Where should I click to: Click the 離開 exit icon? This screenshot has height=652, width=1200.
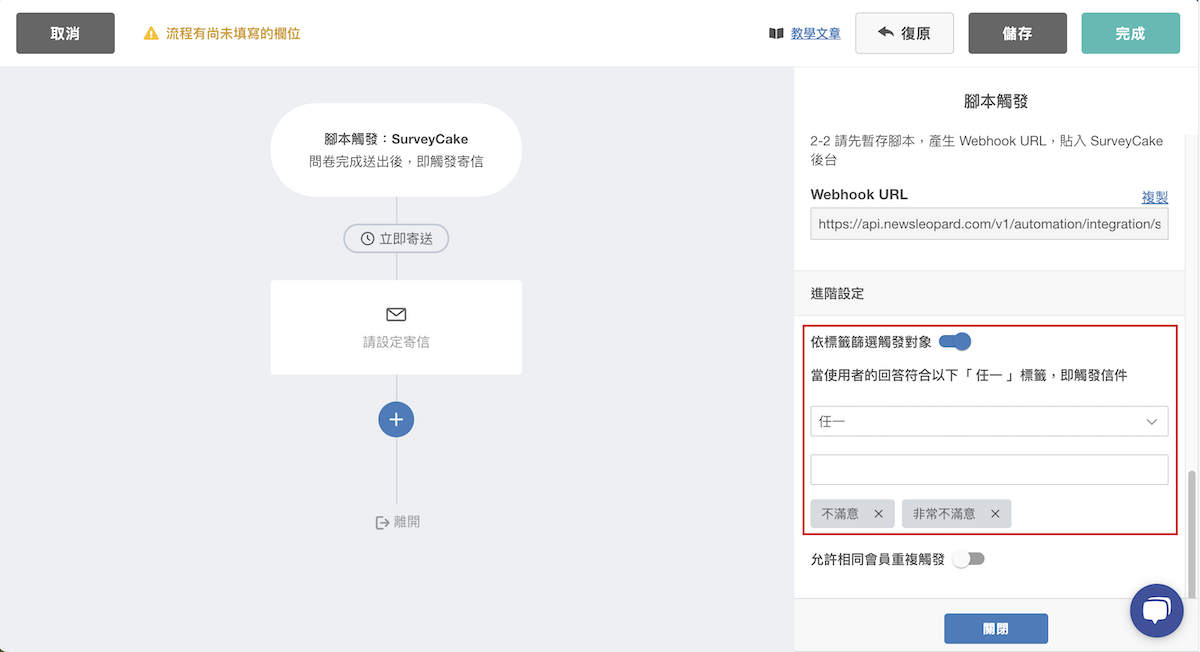click(382, 522)
